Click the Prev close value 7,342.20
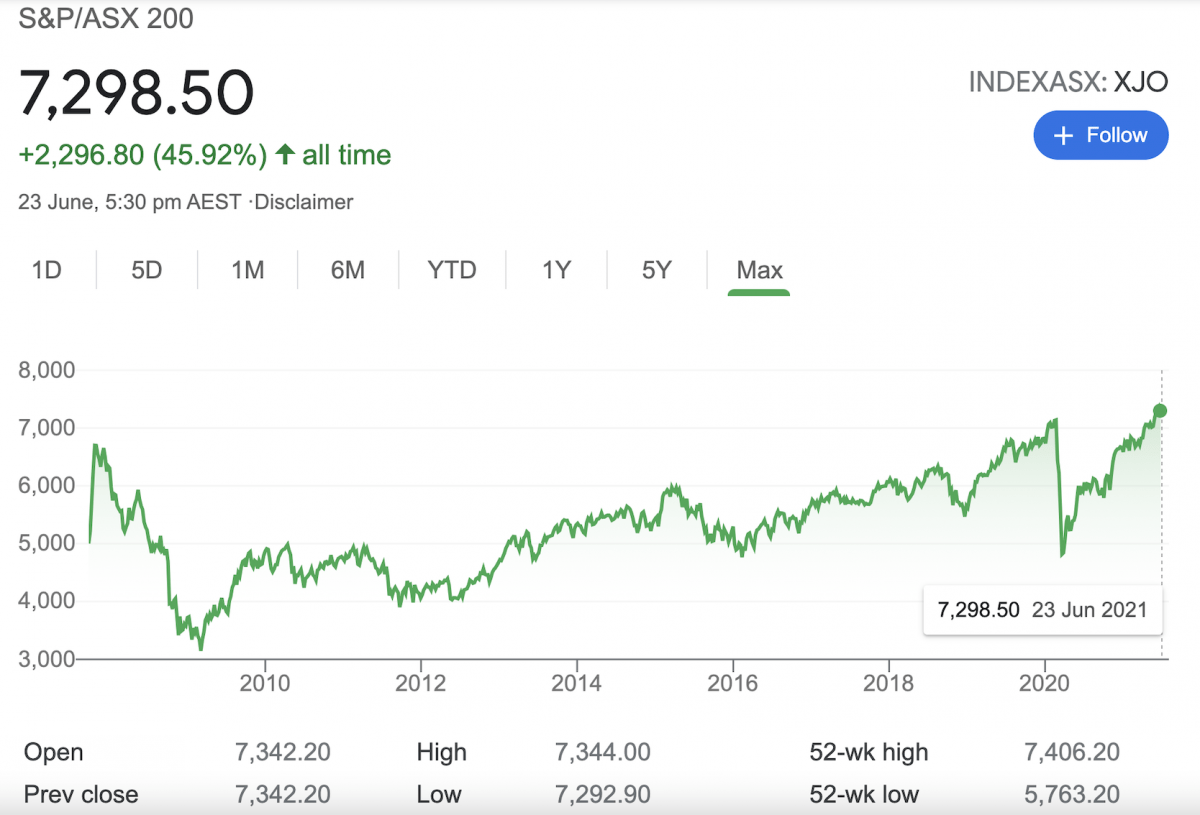 point(283,795)
